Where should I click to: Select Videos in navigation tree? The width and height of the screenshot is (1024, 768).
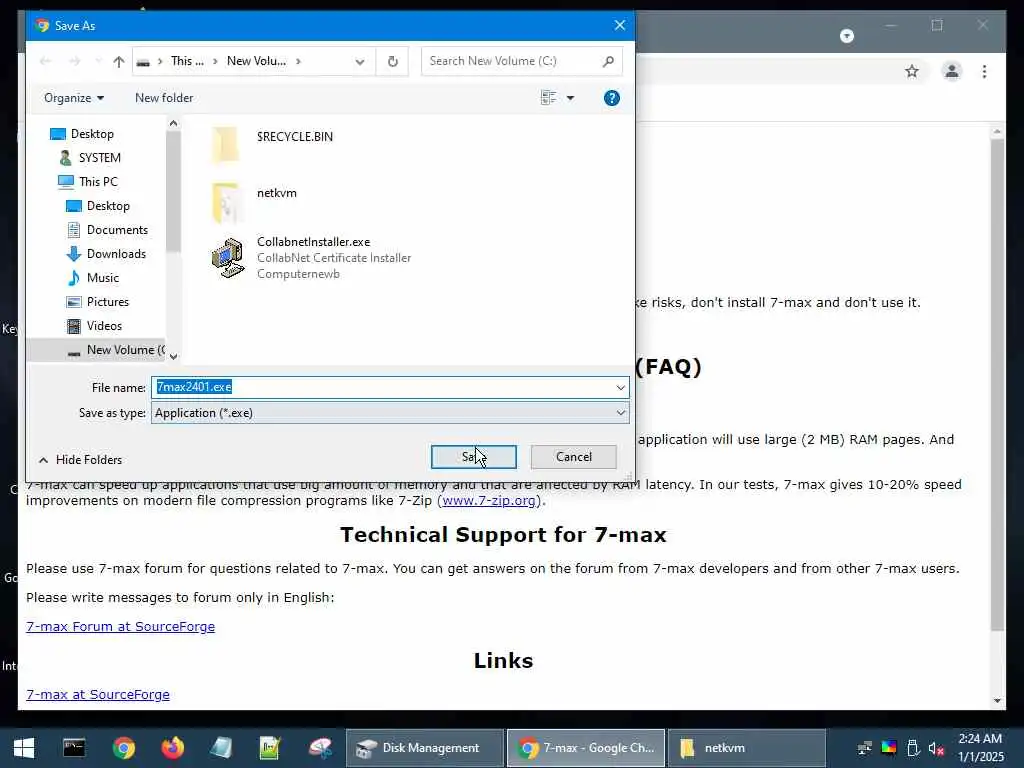point(104,326)
